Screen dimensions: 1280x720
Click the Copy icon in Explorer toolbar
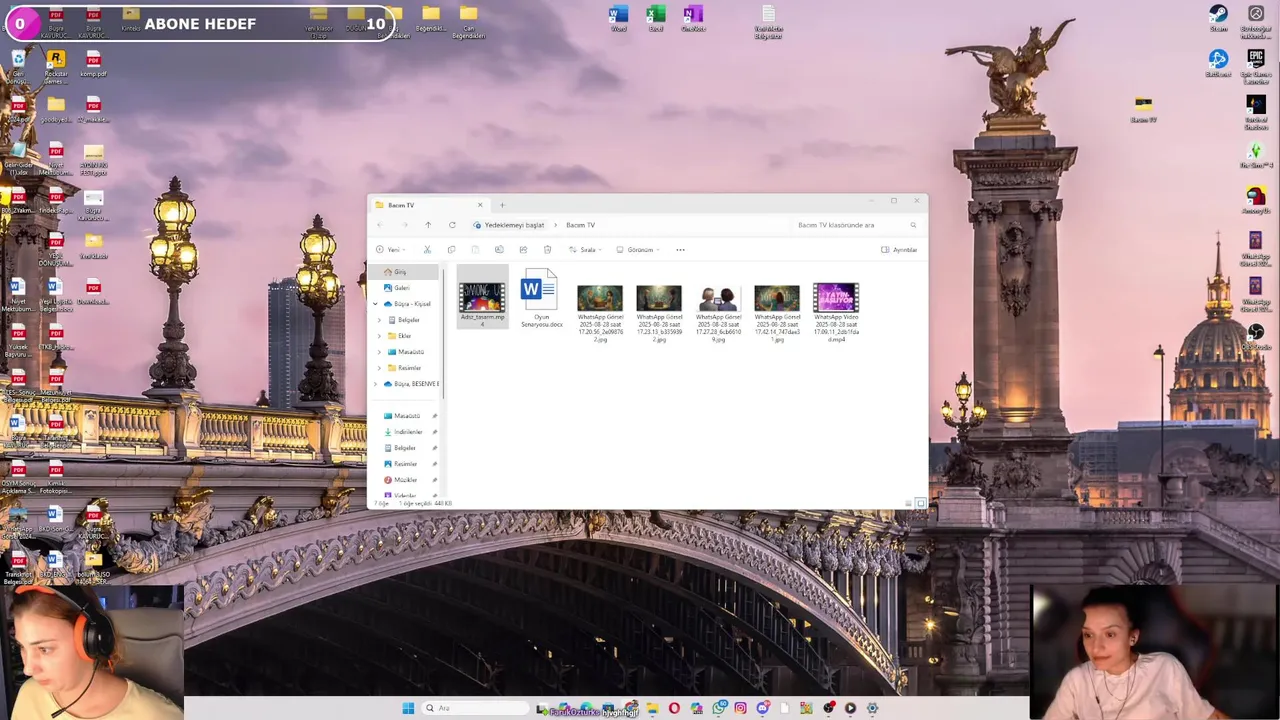point(451,250)
